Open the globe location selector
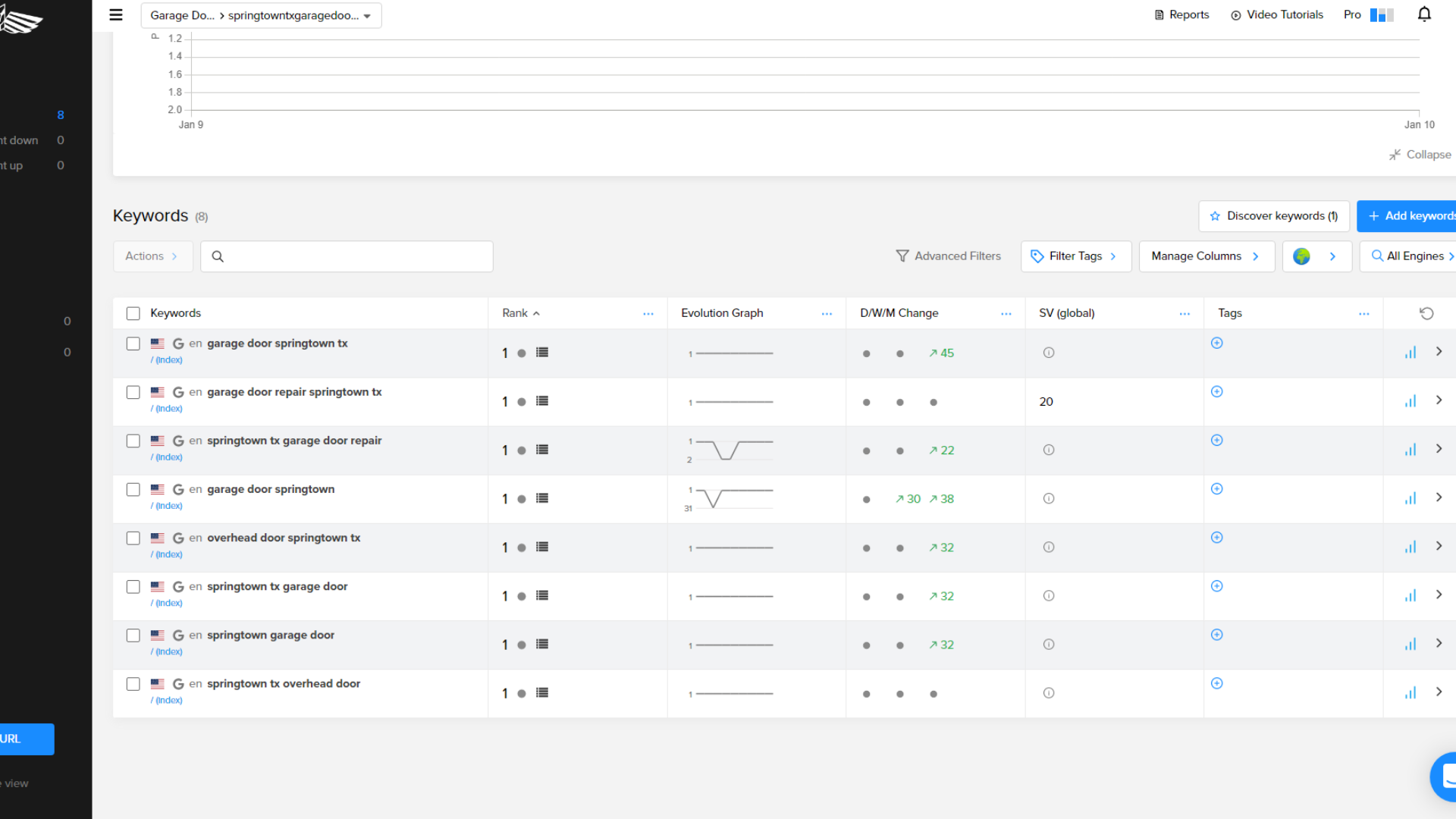The image size is (1456, 819). tap(1316, 256)
